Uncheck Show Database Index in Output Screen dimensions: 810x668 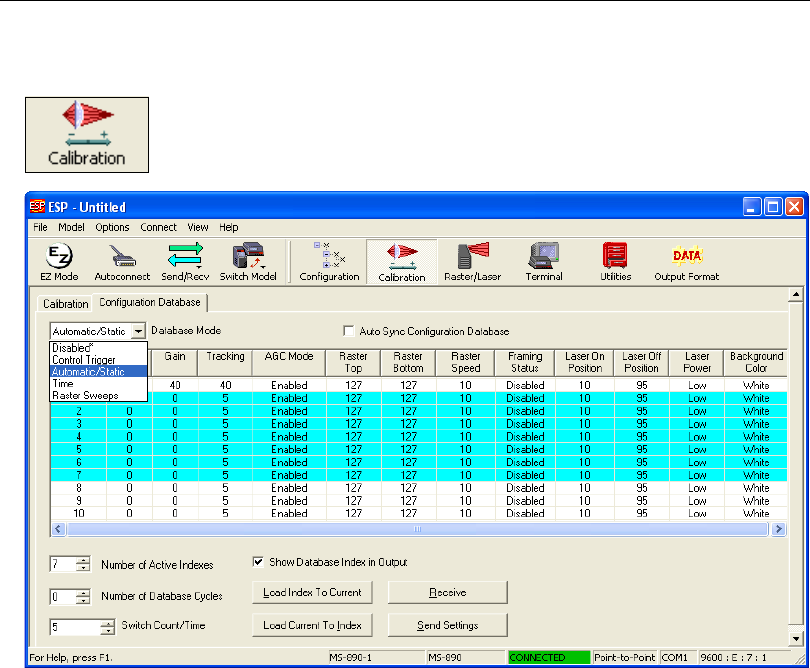(x=259, y=562)
